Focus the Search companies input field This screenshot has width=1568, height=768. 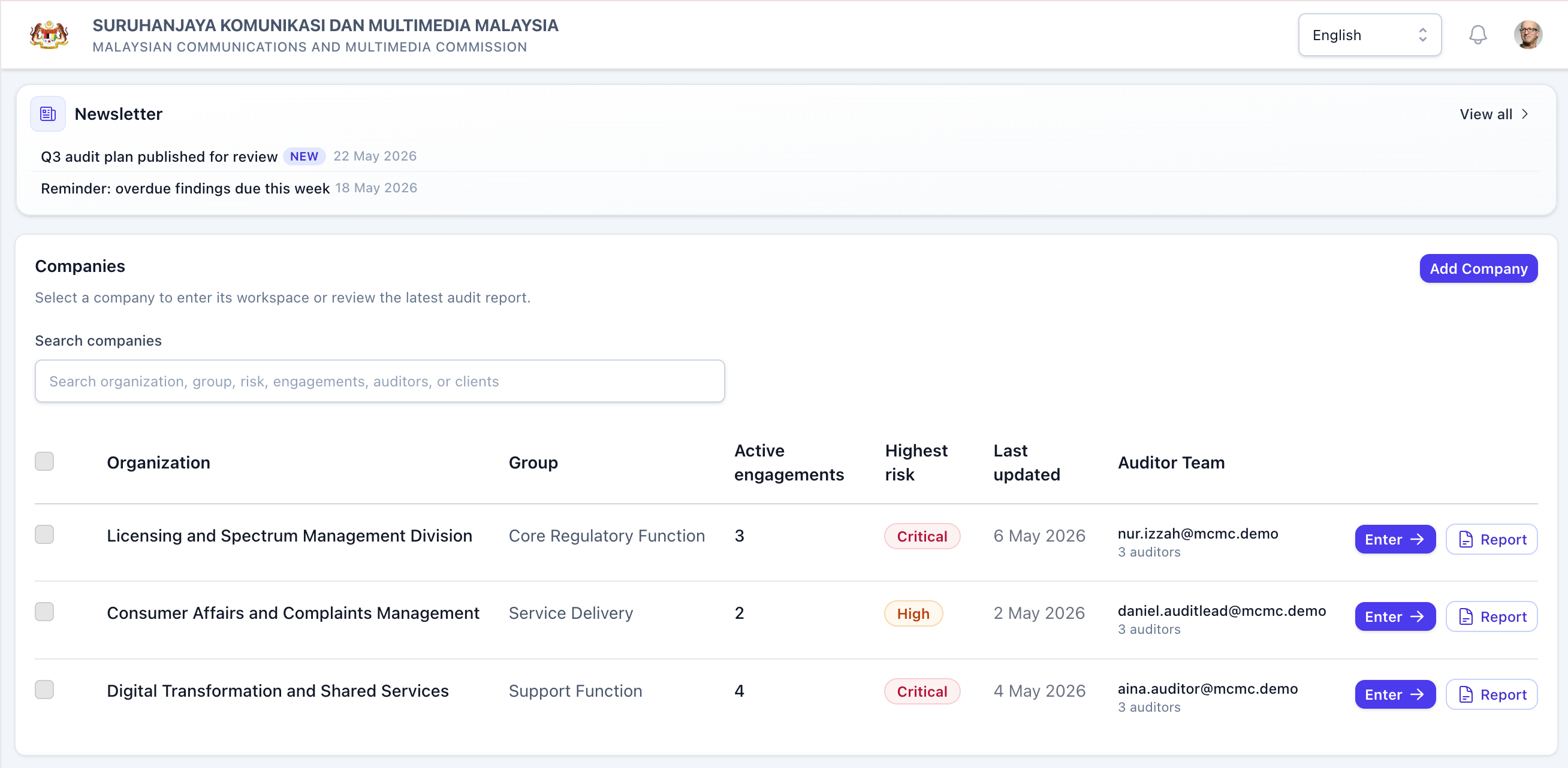coord(379,381)
